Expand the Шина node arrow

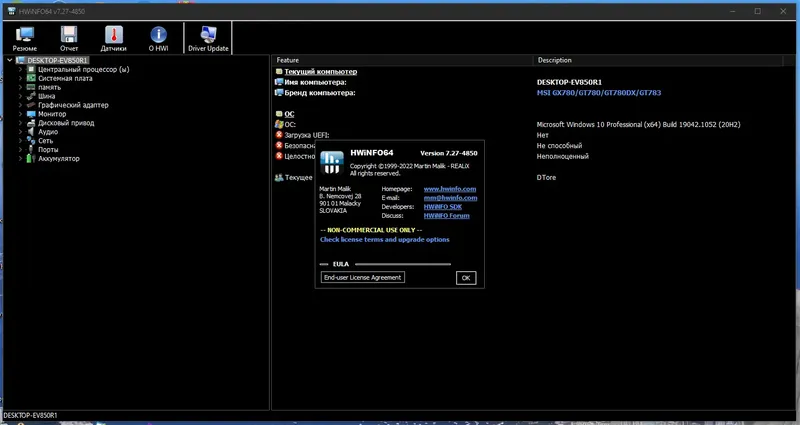tap(20, 96)
